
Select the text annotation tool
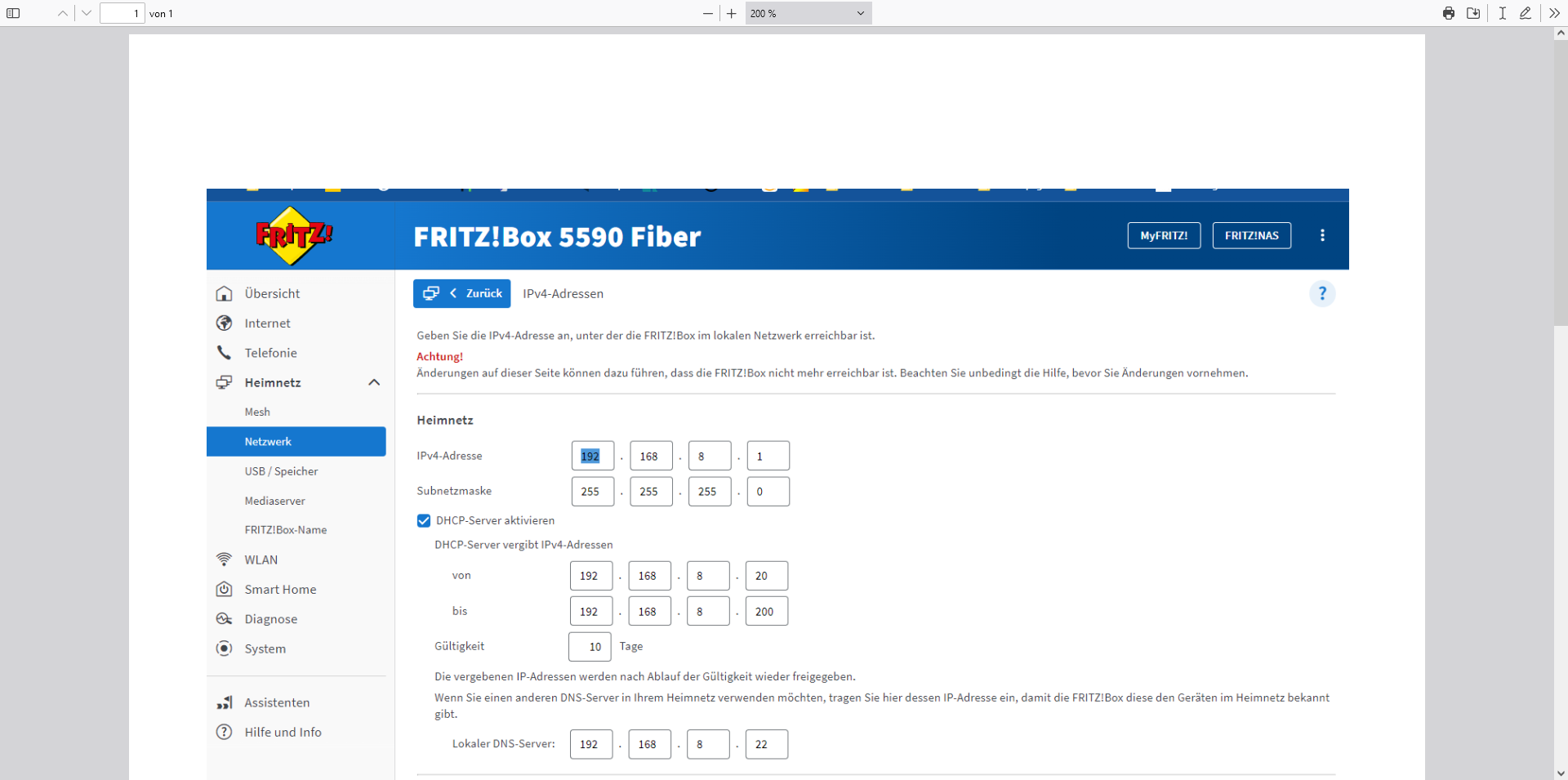(x=1503, y=13)
